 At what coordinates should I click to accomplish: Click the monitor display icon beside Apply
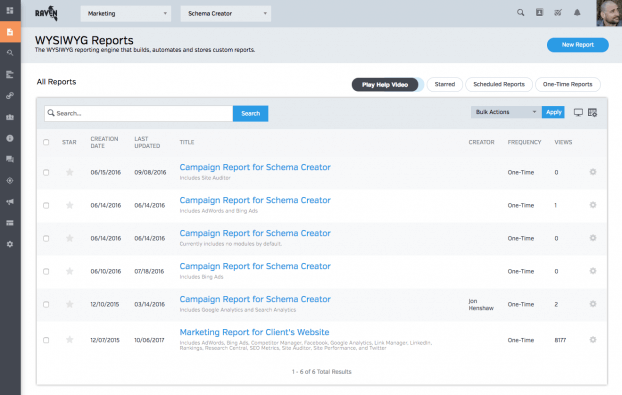tap(578, 113)
